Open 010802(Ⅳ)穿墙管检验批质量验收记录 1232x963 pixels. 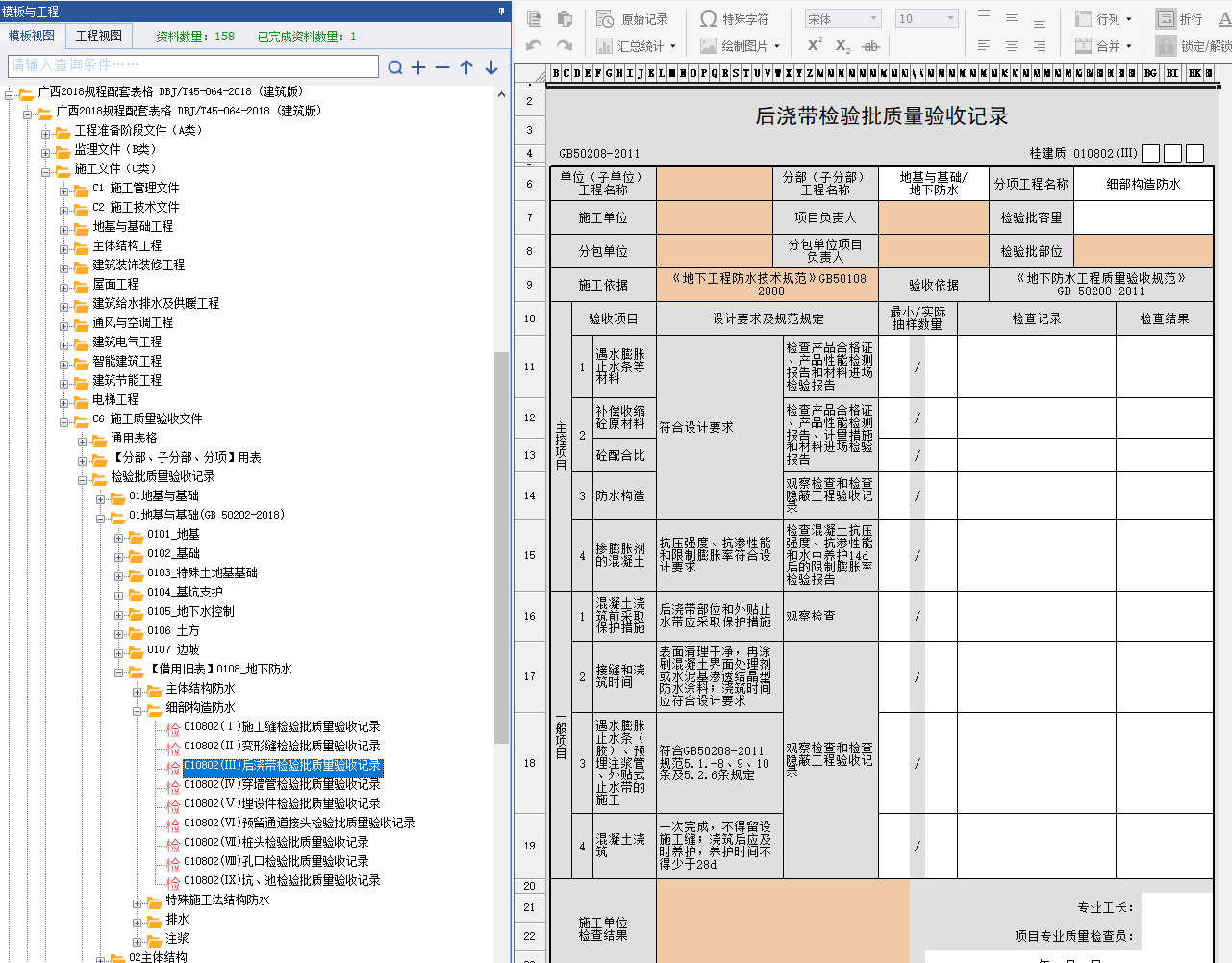pos(283,784)
